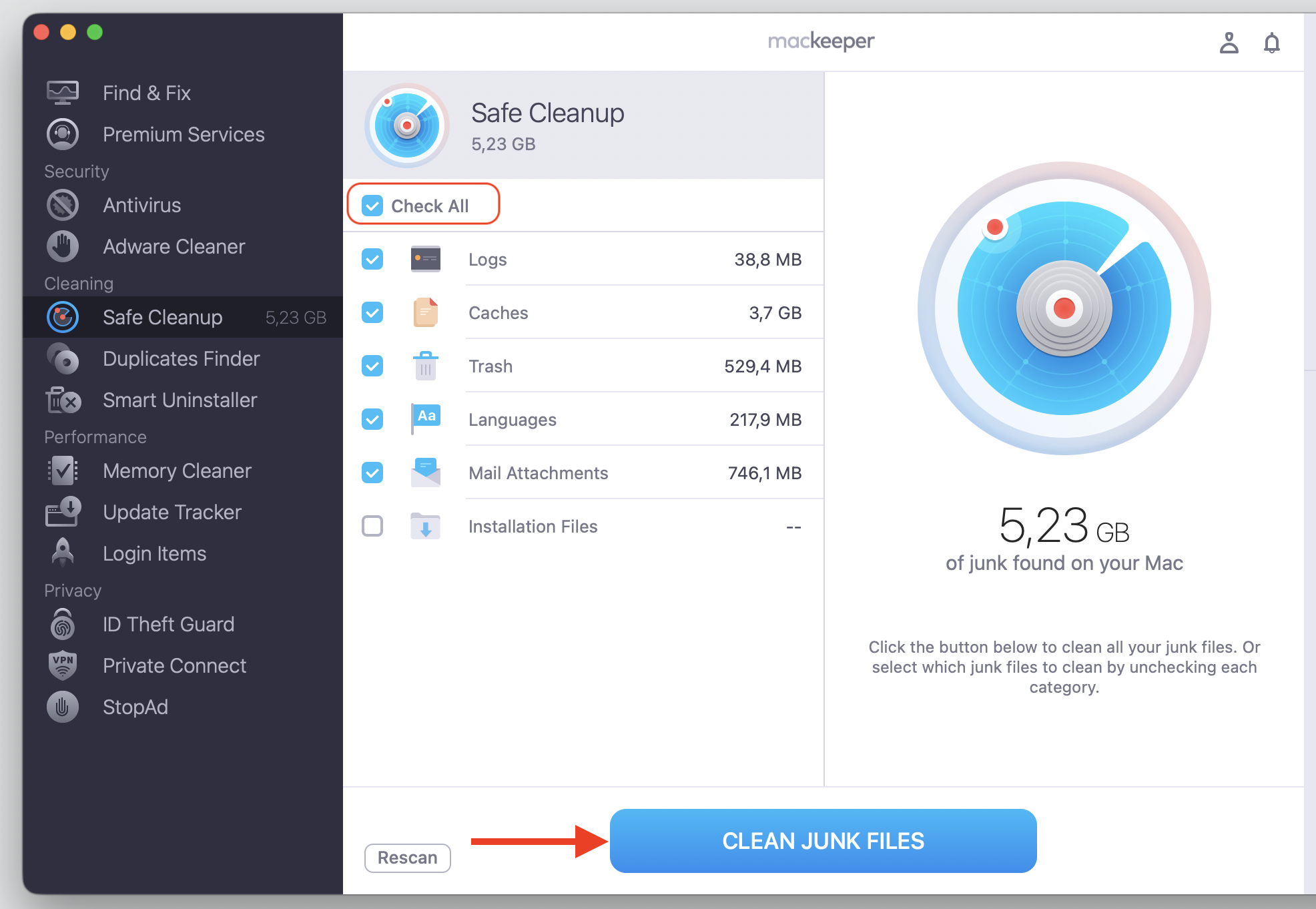This screenshot has height=909, width=1316.
Task: Click the CLEAN JUNK FILES button
Action: [824, 841]
